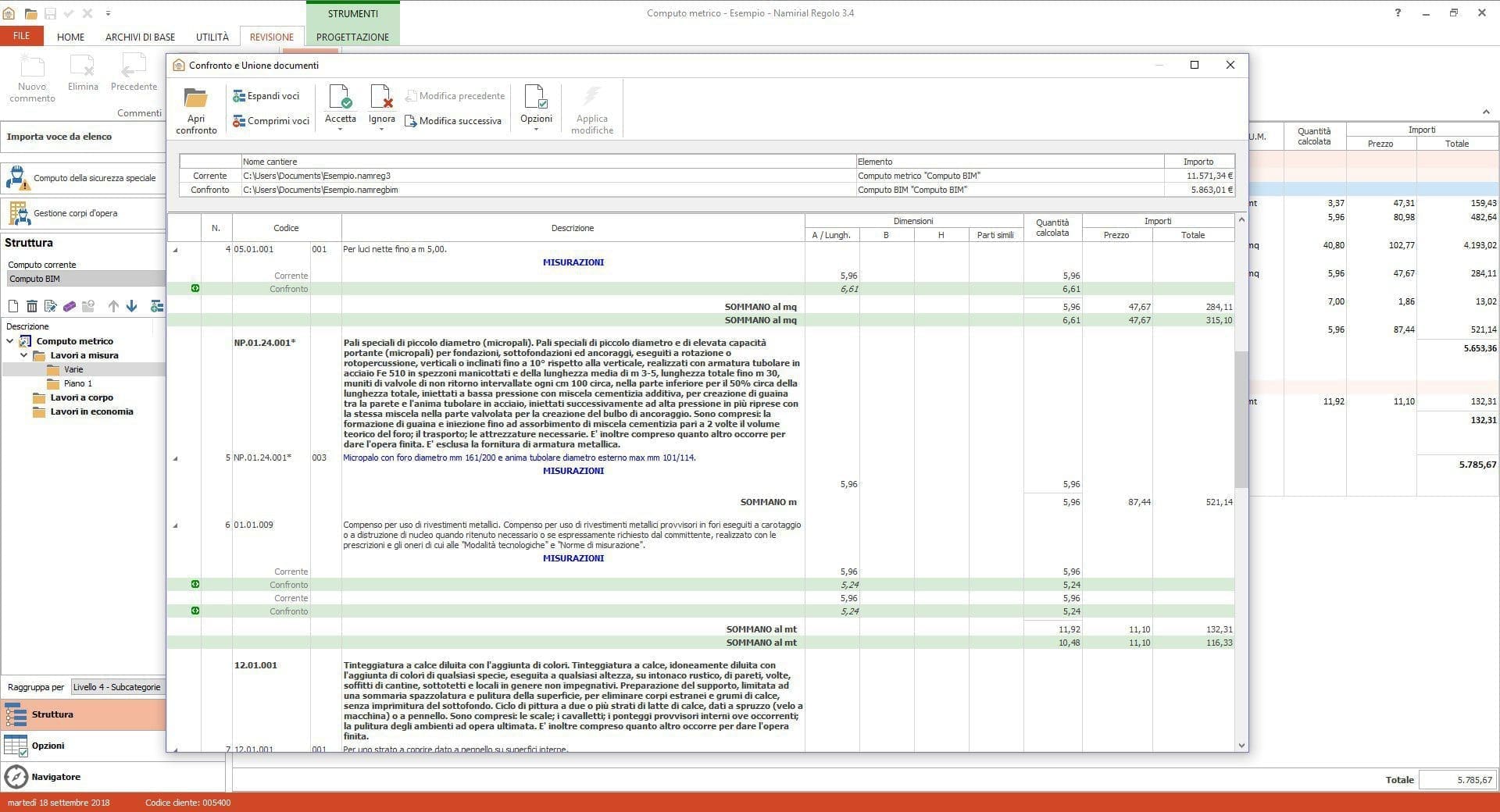This screenshot has height=812, width=1500.
Task: Click the Espandi voci icon
Action: [239, 96]
